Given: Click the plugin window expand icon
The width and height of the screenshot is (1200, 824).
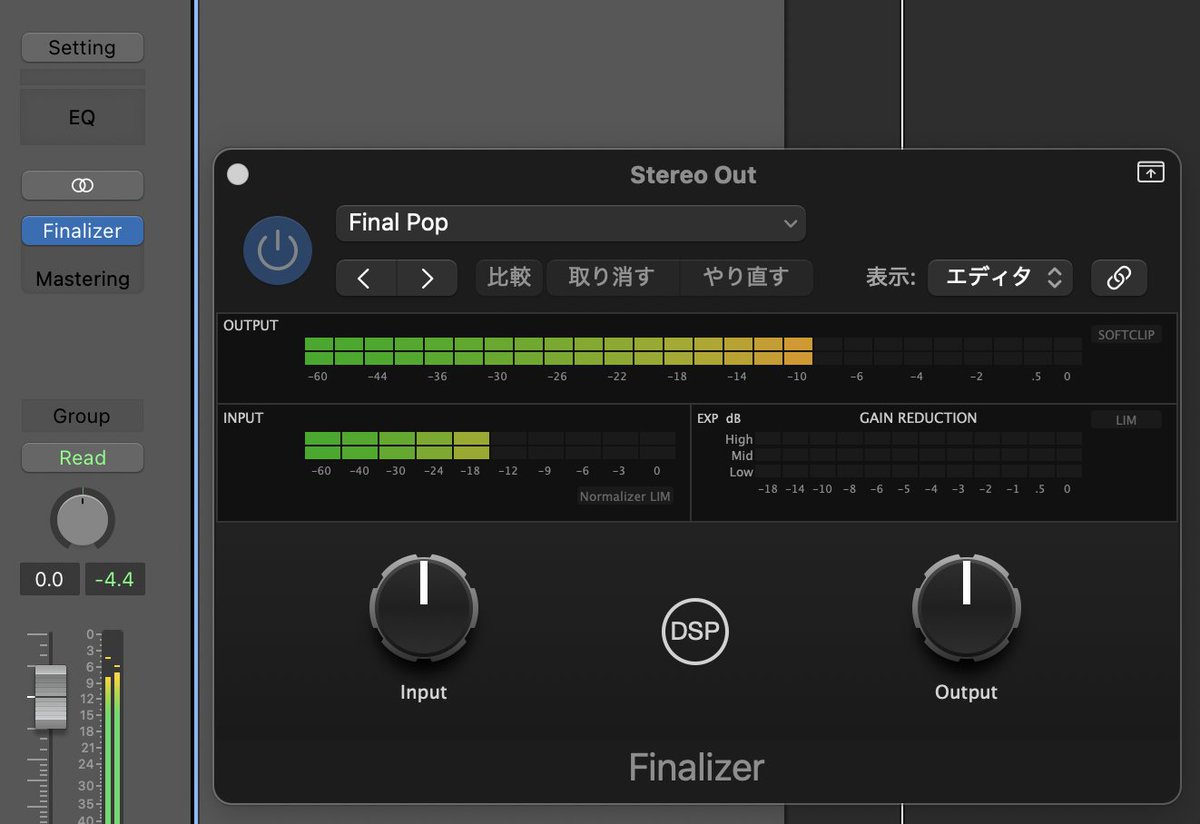Looking at the screenshot, I should click(x=1151, y=172).
